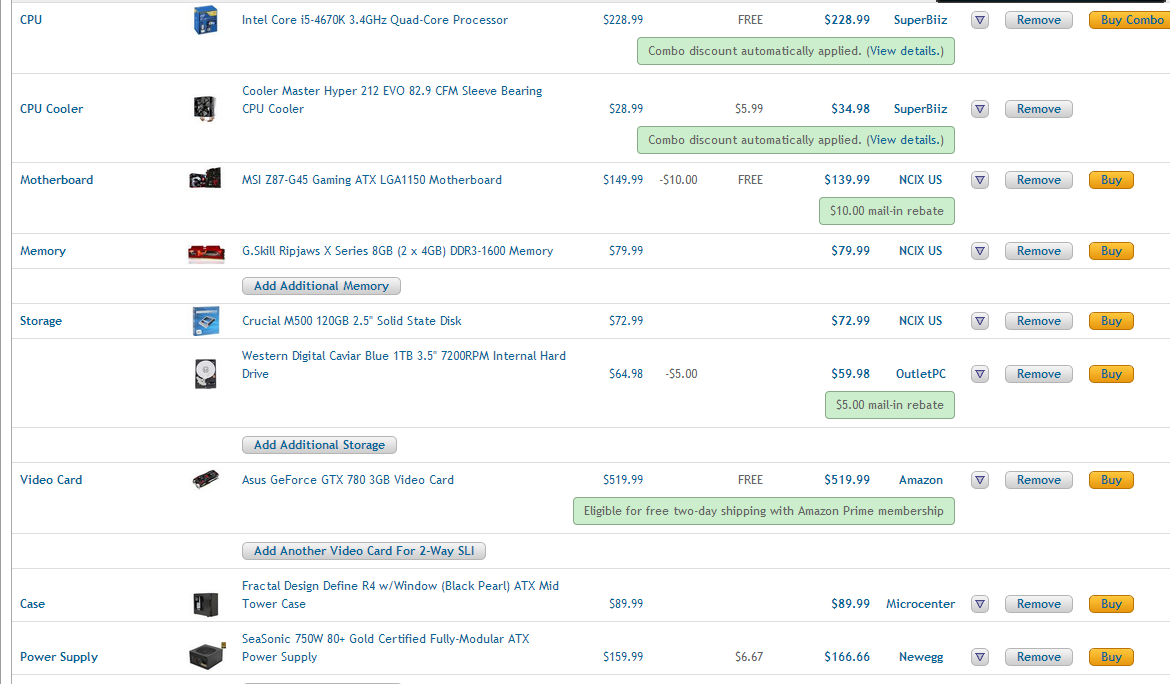Click the MSI Z87-G45 motherboard thumbnail

coord(205,179)
